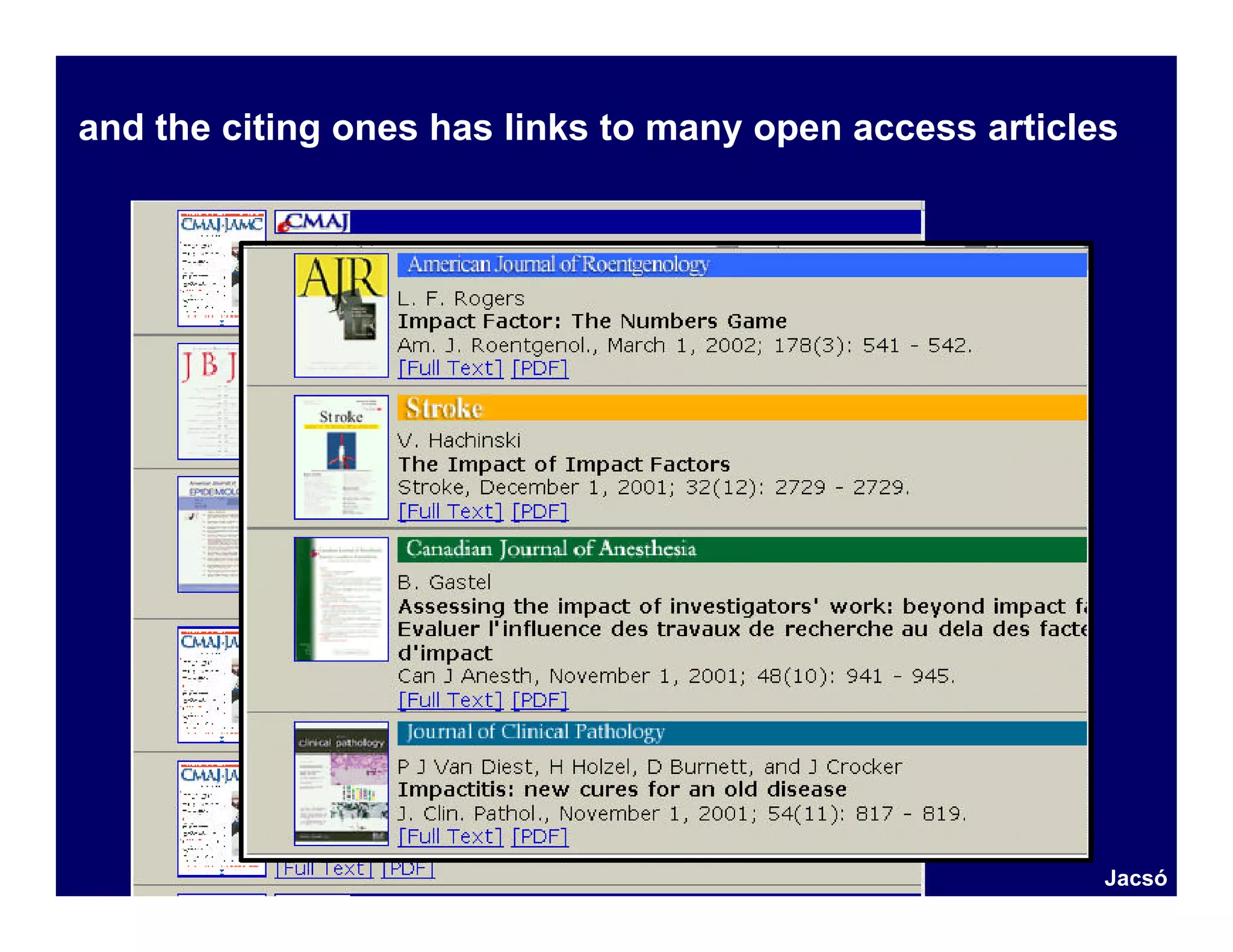Click the Stroke journal cover thumbnail
The height and width of the screenshot is (952, 1233).
pyautogui.click(x=341, y=457)
